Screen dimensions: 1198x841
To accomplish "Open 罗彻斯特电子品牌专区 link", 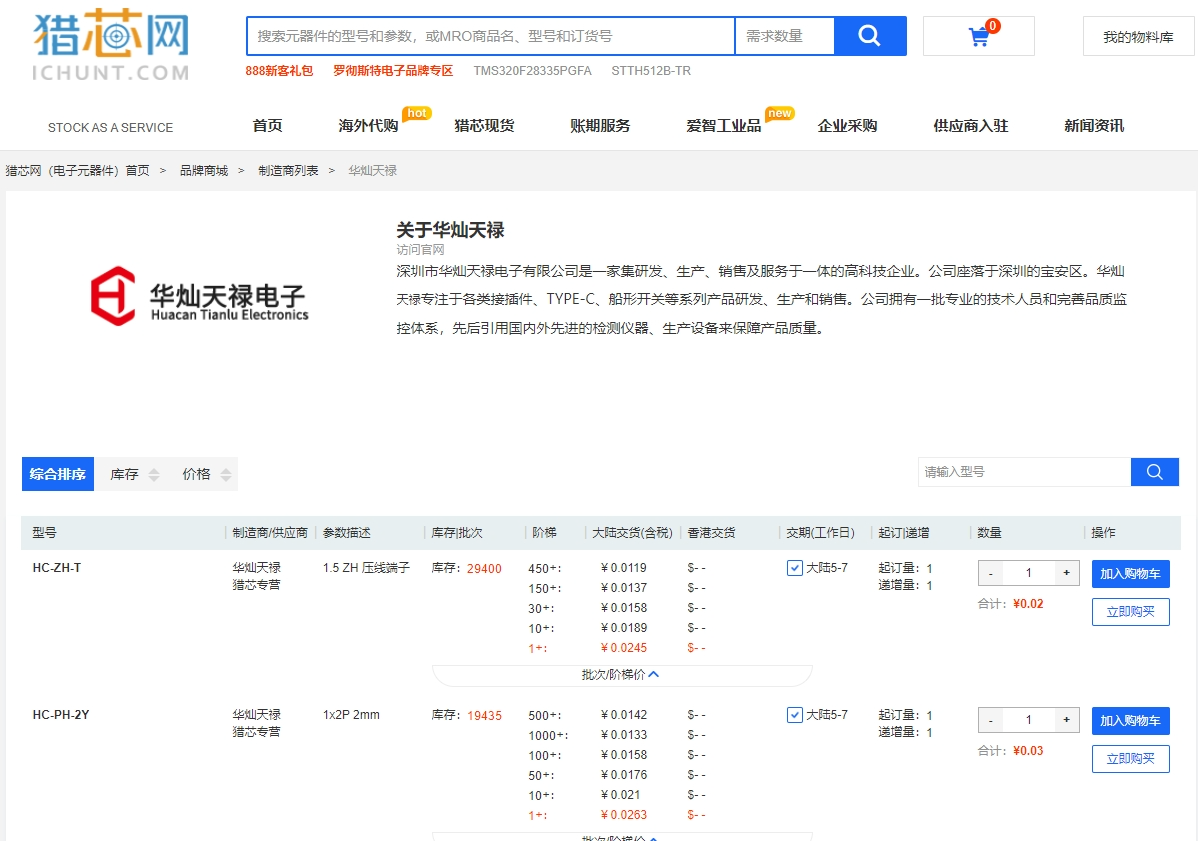I will [x=393, y=71].
